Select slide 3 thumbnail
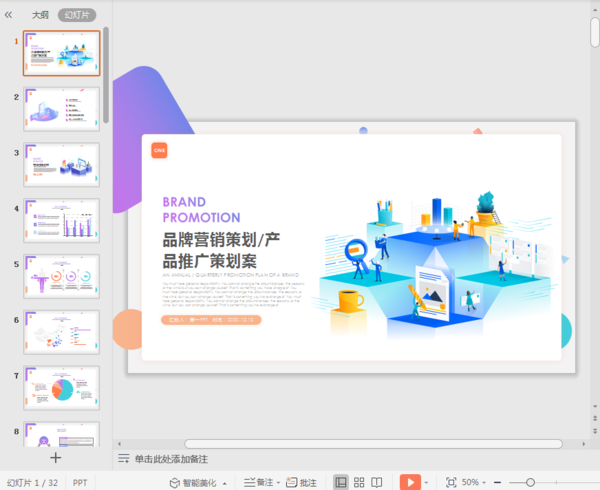Screen dimensions: 600x490 click(62, 165)
